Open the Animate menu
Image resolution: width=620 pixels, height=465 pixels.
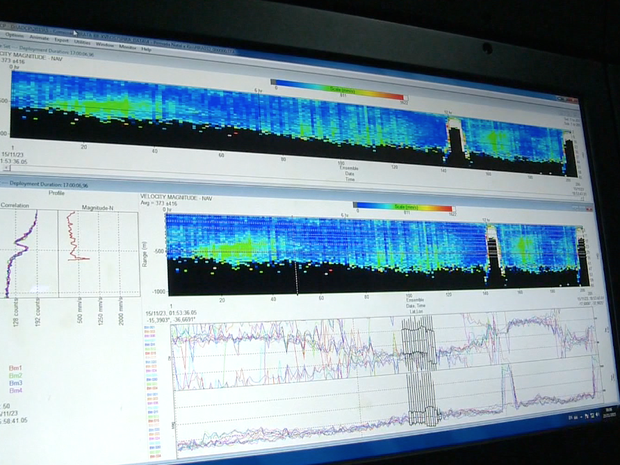(41, 37)
